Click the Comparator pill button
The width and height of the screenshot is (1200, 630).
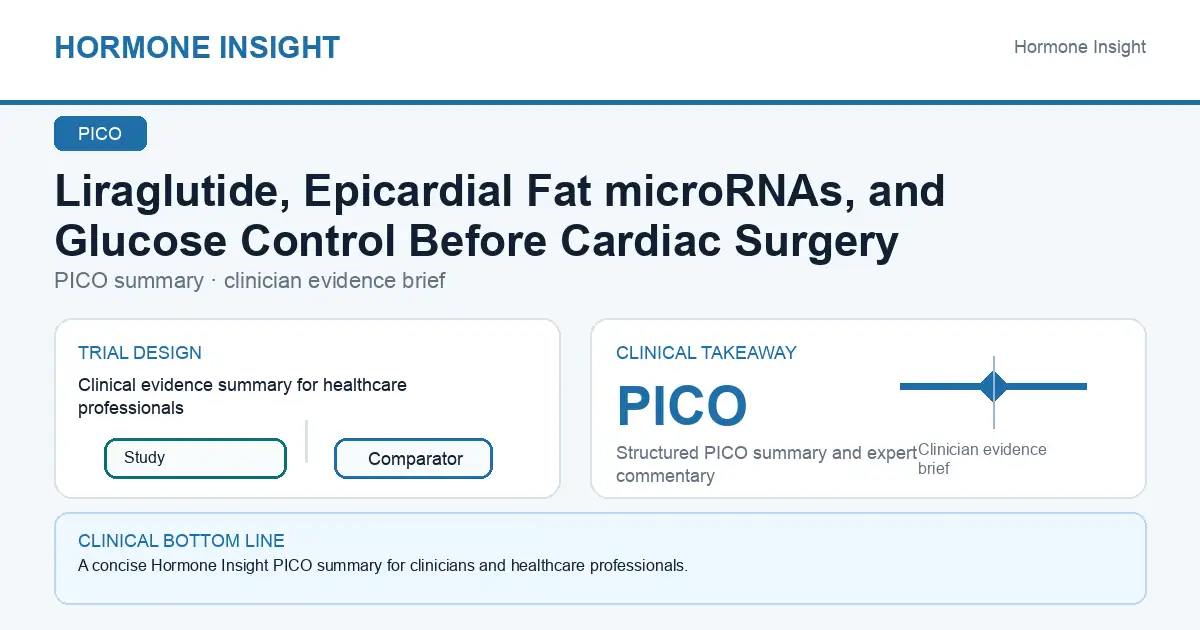click(x=413, y=459)
